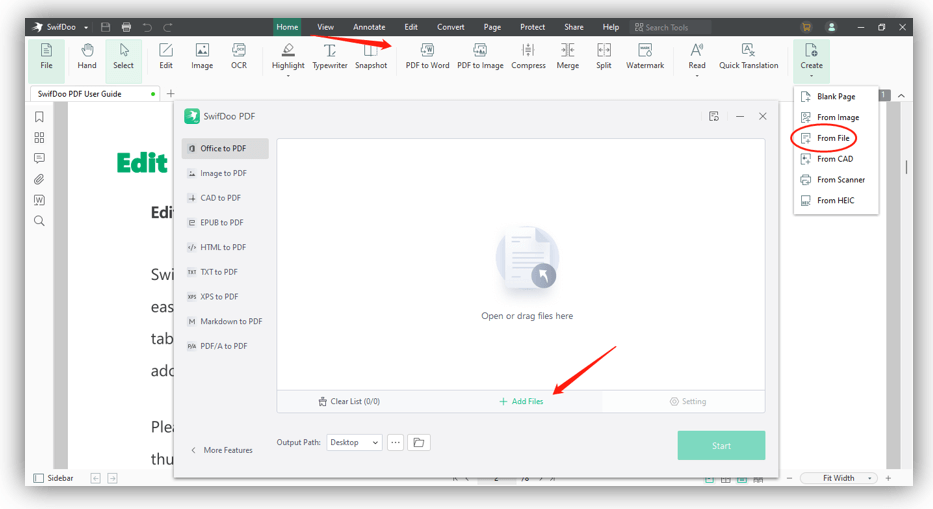The image size is (933, 509).
Task: Open the attachments panel icon
Action: (39, 179)
